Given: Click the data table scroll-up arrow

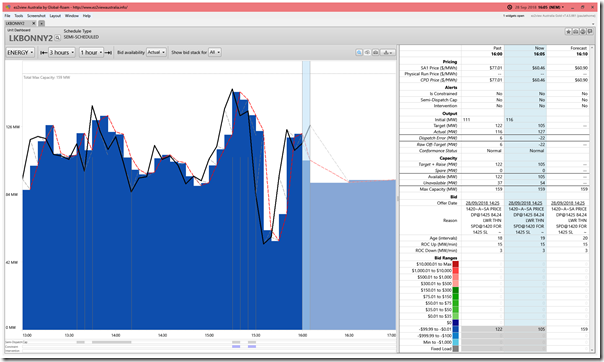Looking at the screenshot, I should pyautogui.click(x=592, y=47).
